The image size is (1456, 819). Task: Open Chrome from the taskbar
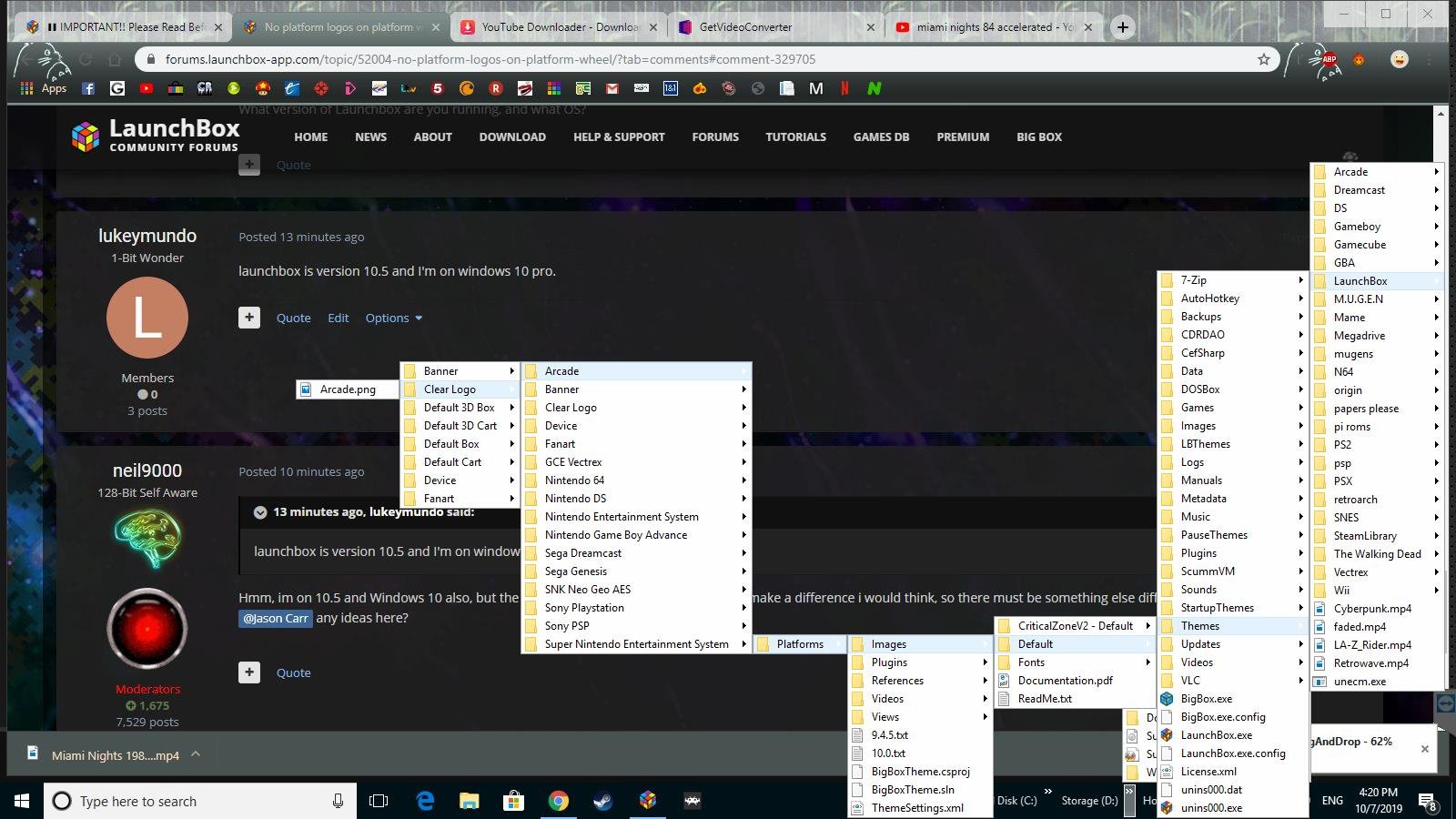click(559, 801)
